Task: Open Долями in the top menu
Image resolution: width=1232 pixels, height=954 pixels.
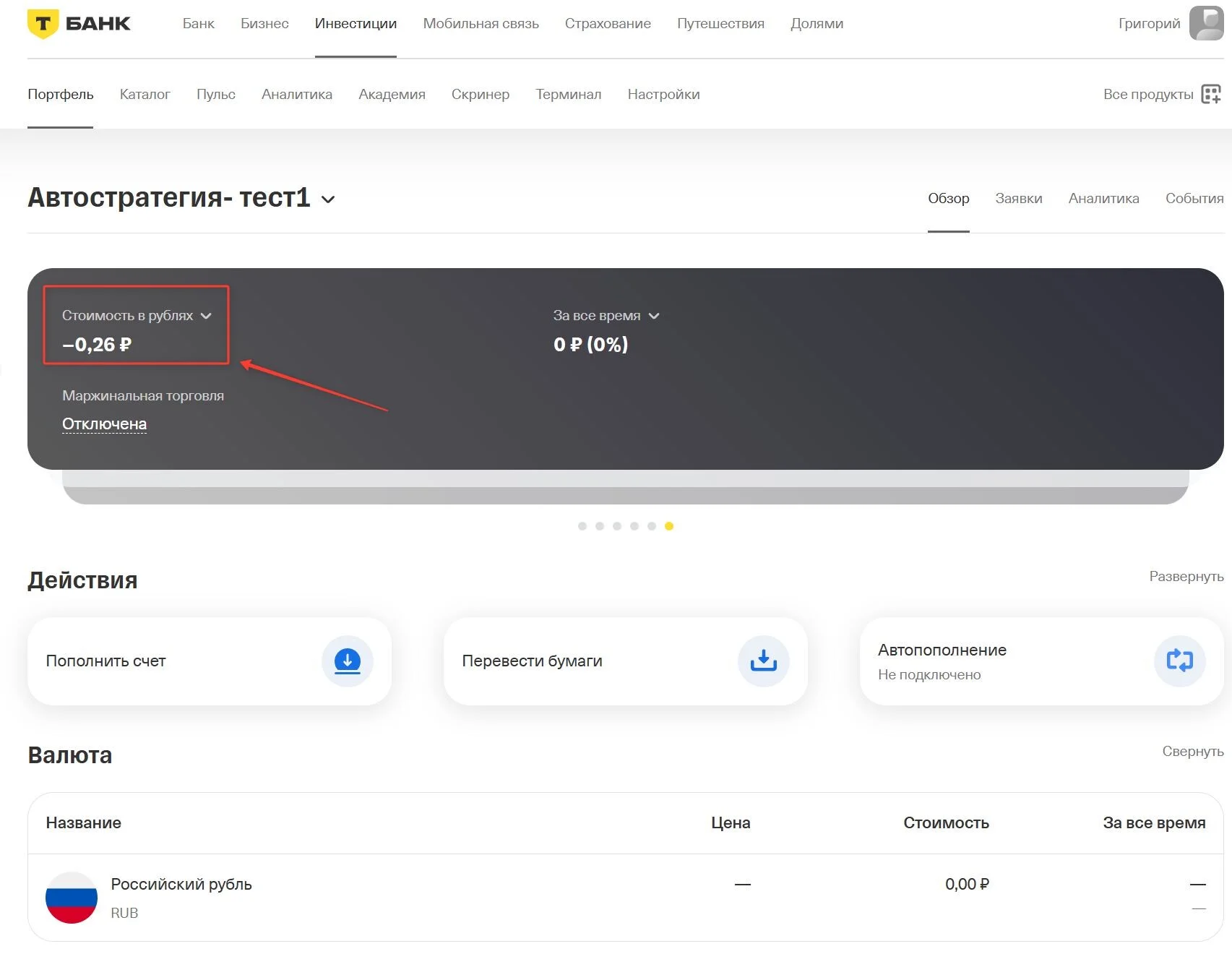Action: coord(817,23)
